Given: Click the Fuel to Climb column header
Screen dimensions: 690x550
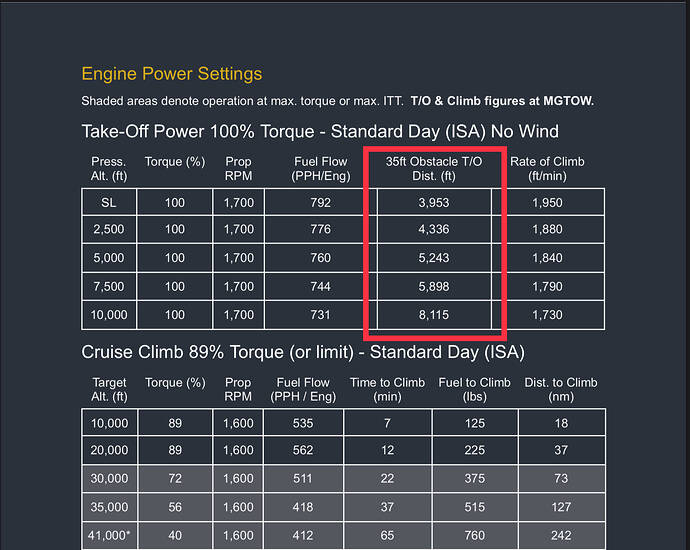Looking at the screenshot, I should pos(474,390).
